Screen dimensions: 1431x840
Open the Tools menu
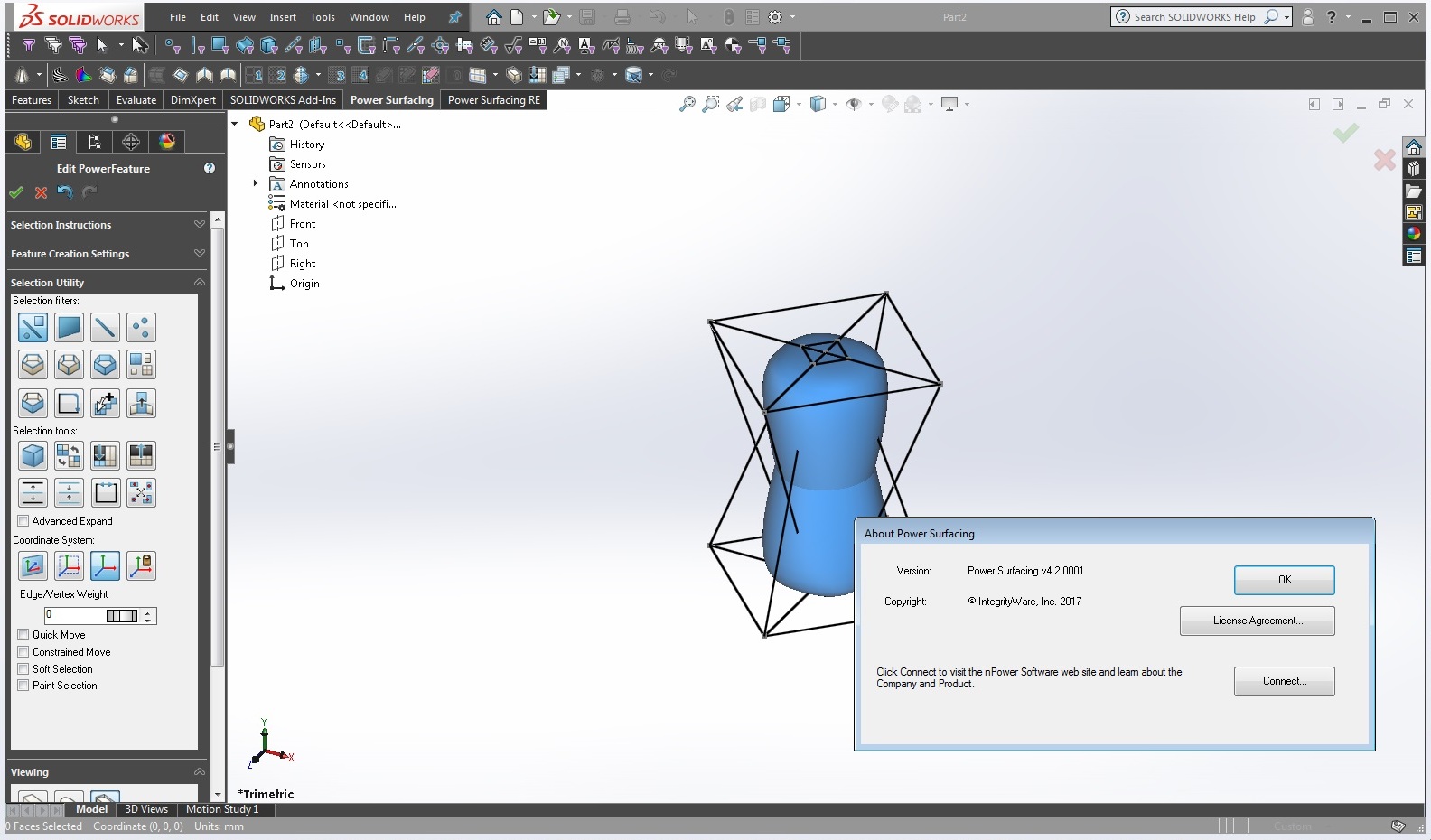(323, 17)
